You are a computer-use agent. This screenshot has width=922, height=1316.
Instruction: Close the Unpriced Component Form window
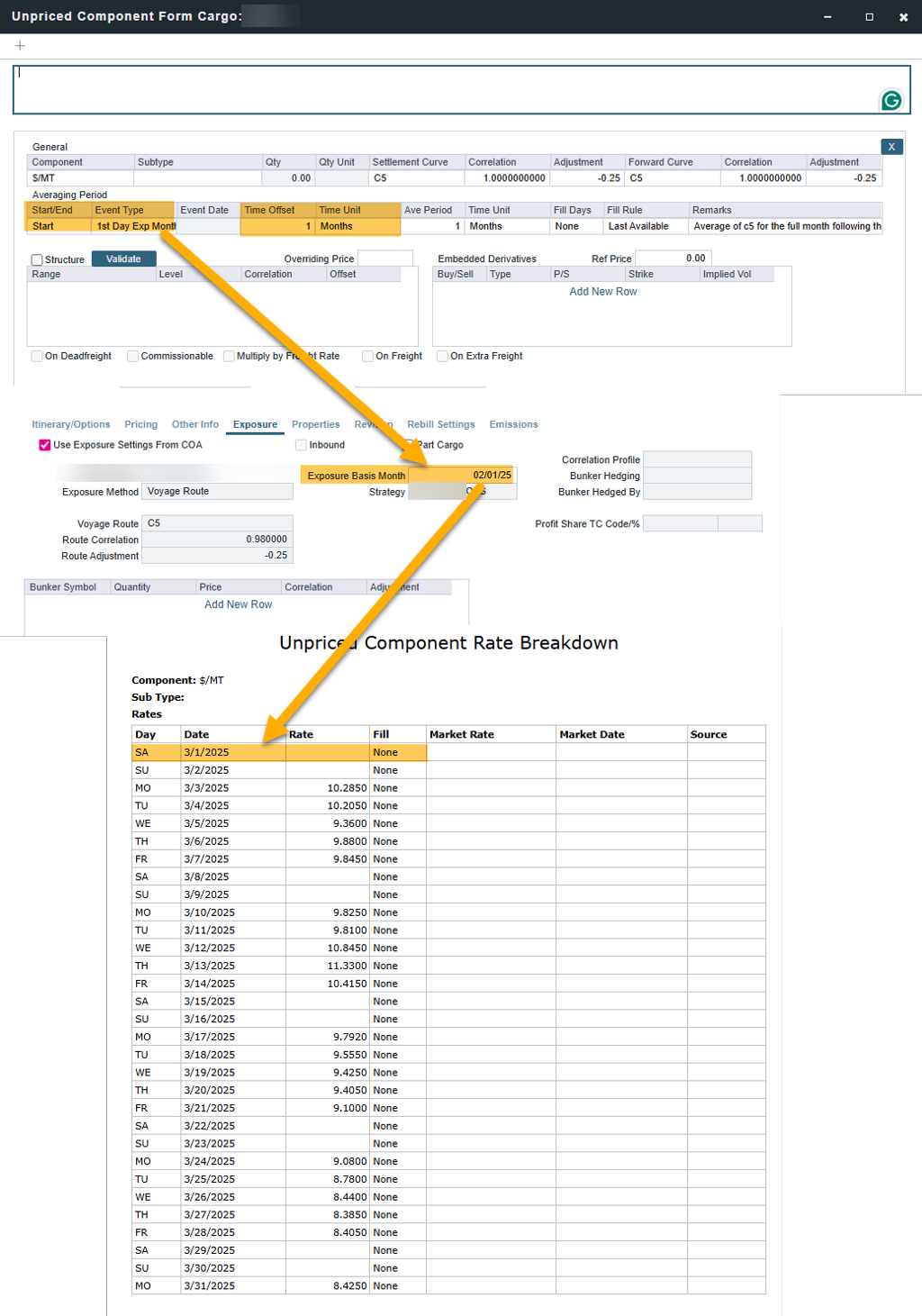(903, 17)
